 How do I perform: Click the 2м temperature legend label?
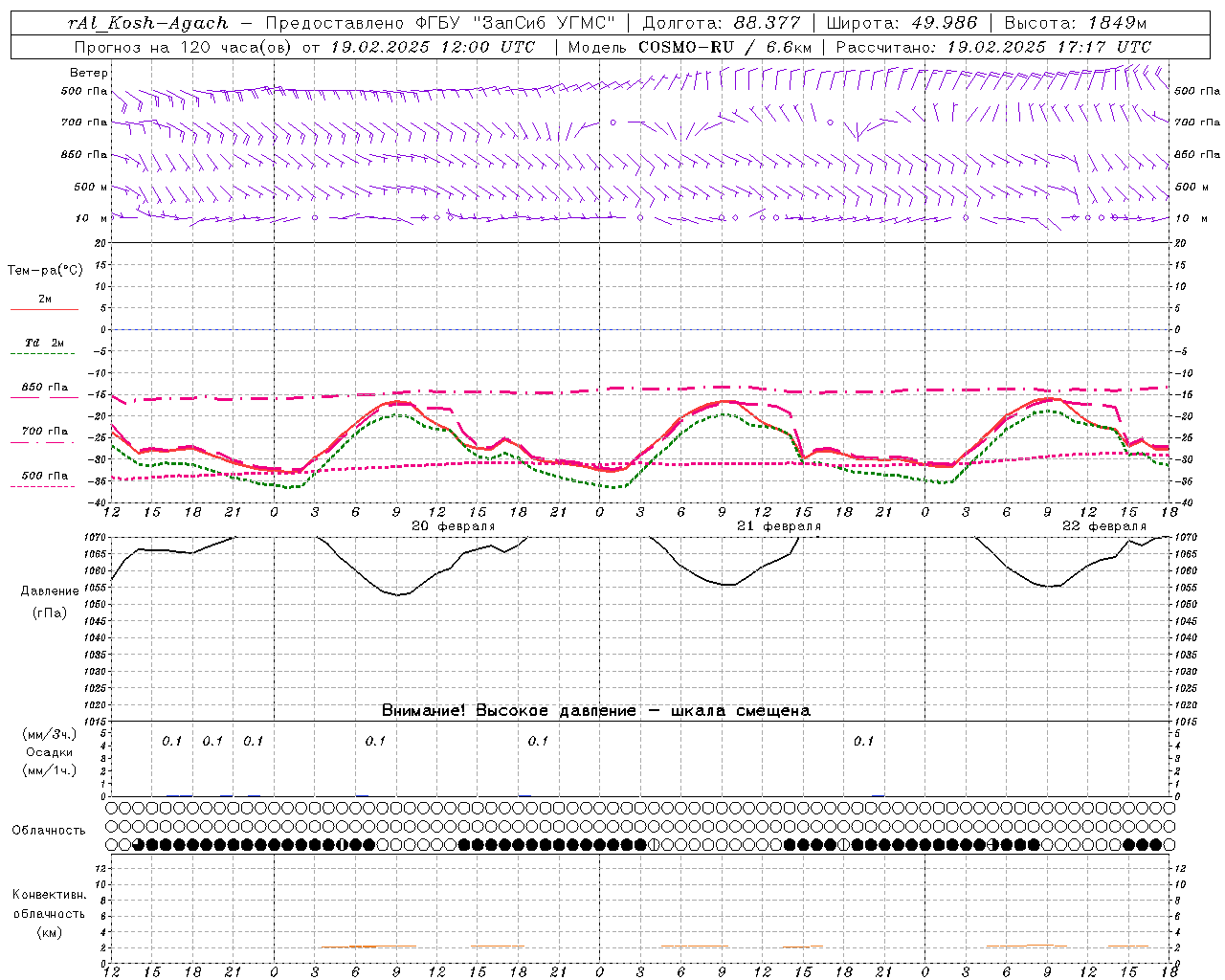[x=45, y=299]
